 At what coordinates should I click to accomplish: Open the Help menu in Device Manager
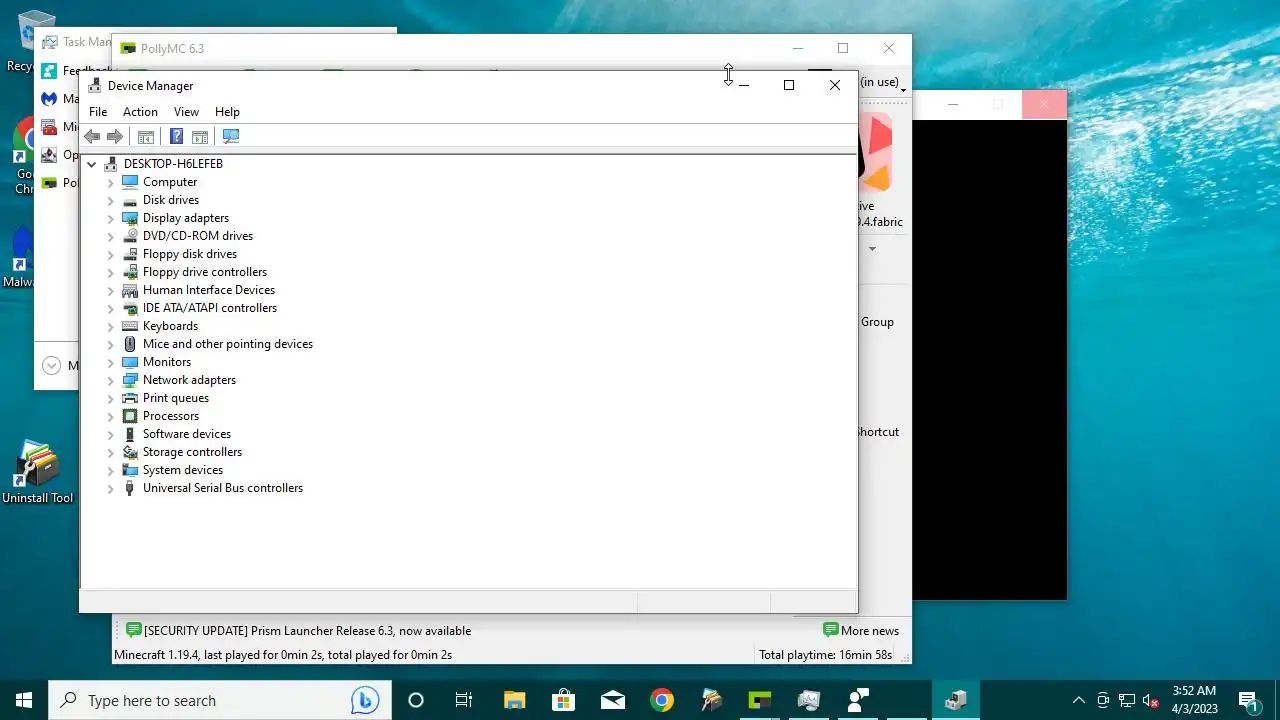tap(227, 112)
